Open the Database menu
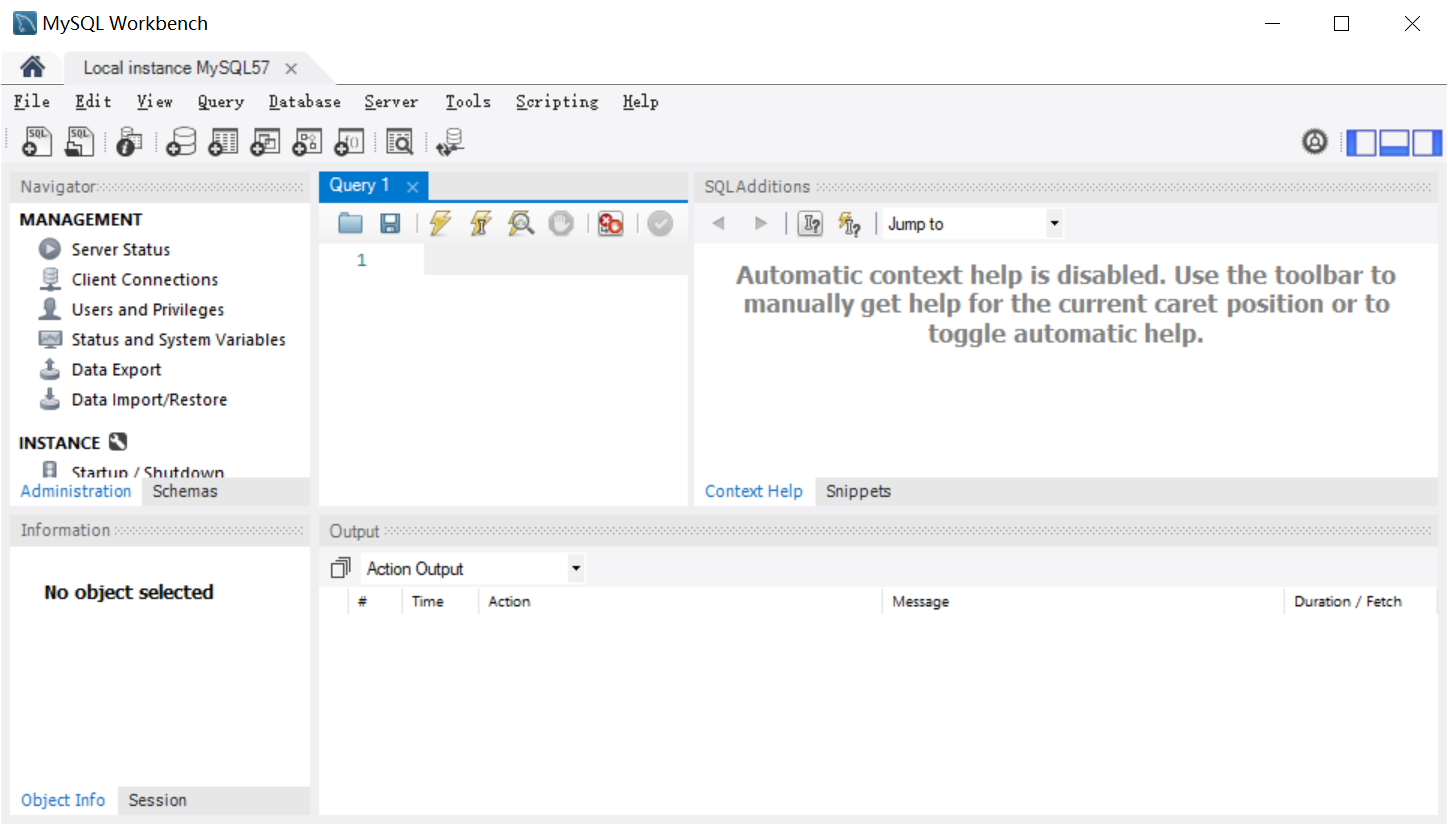The width and height of the screenshot is (1448, 825). click(x=305, y=102)
